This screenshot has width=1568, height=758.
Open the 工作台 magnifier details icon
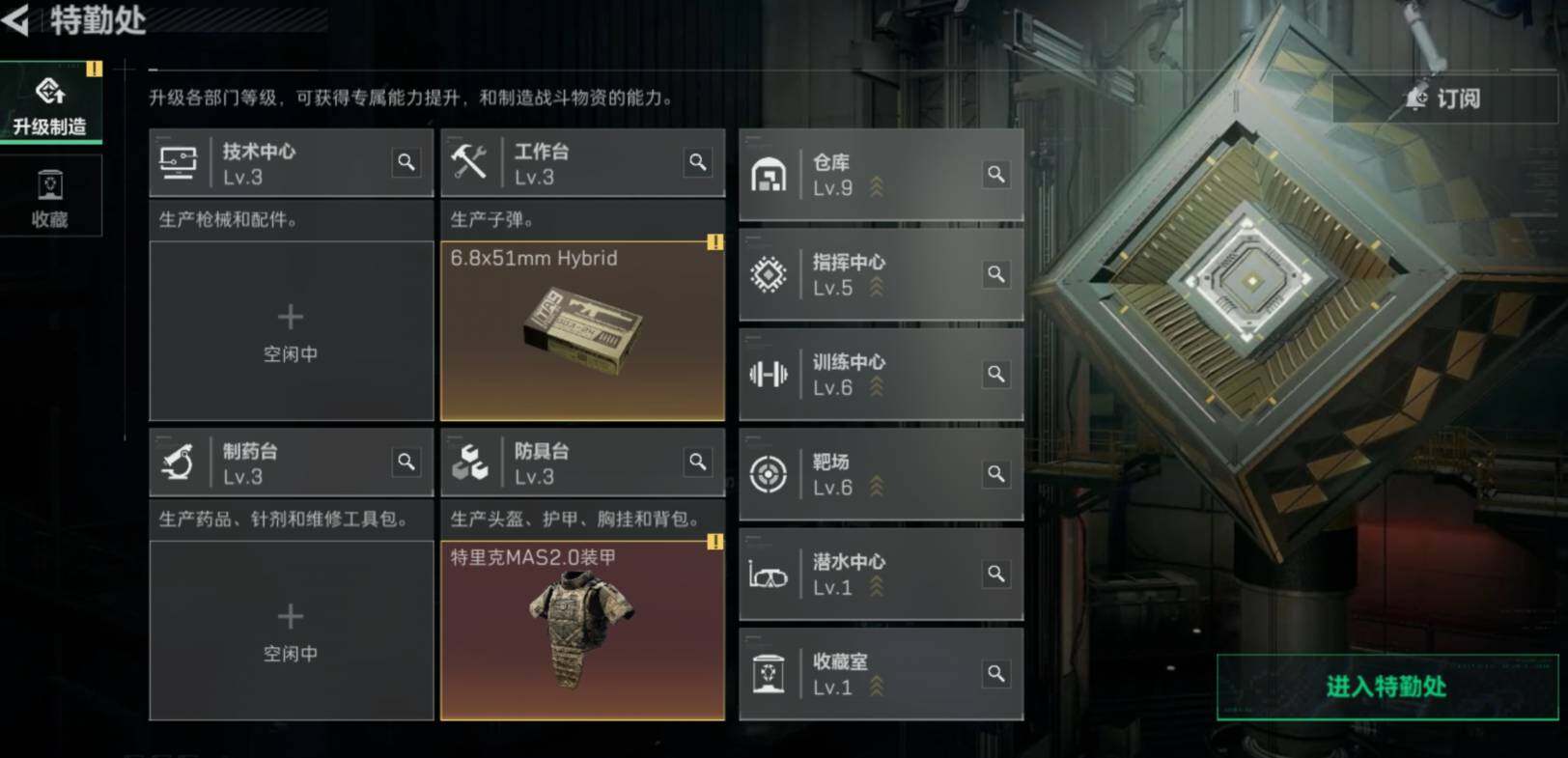point(698,162)
